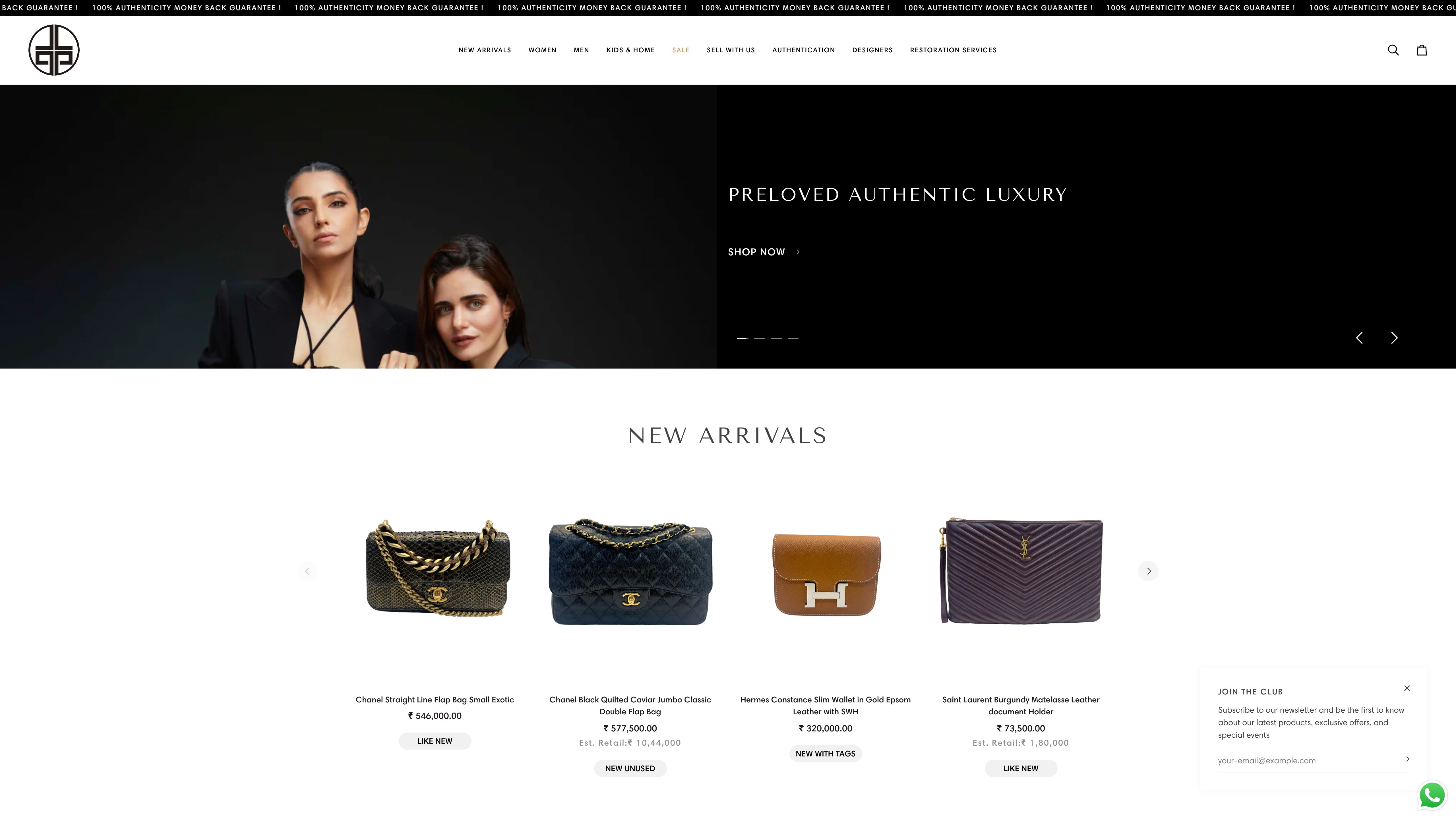Select the second hero slide indicator

click(x=759, y=338)
